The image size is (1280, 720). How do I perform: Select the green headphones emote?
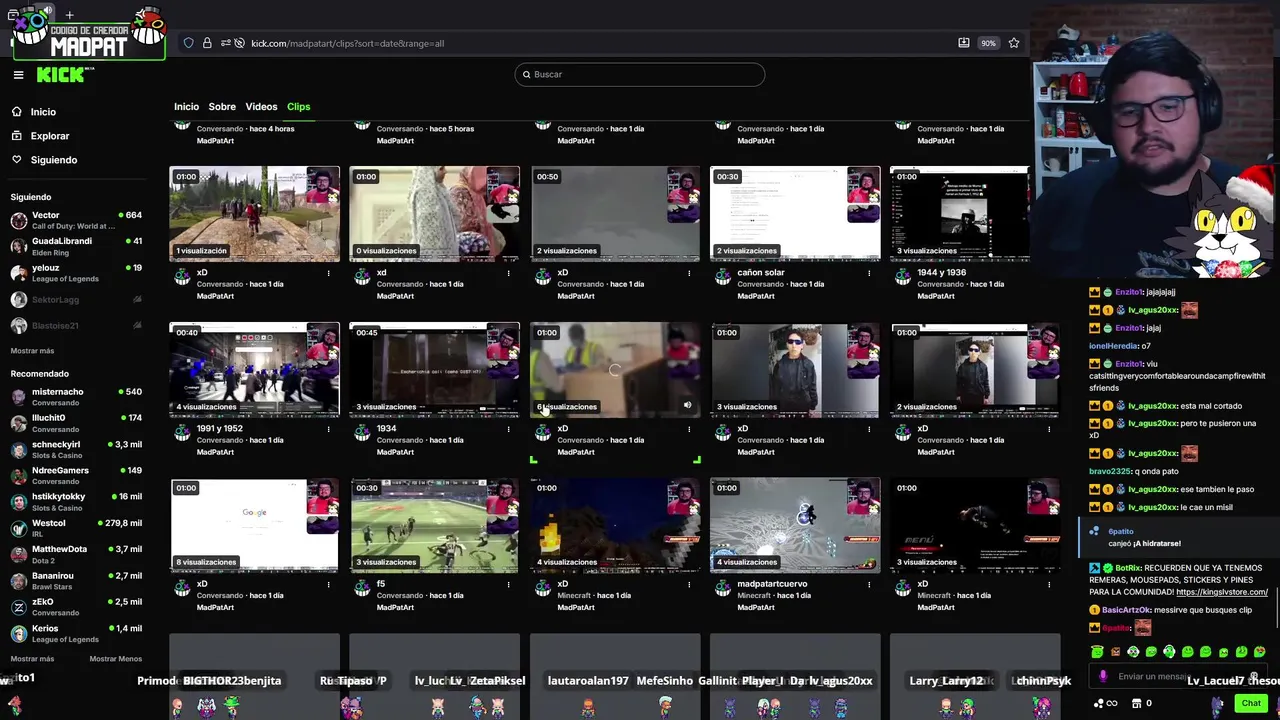click(x=1169, y=652)
